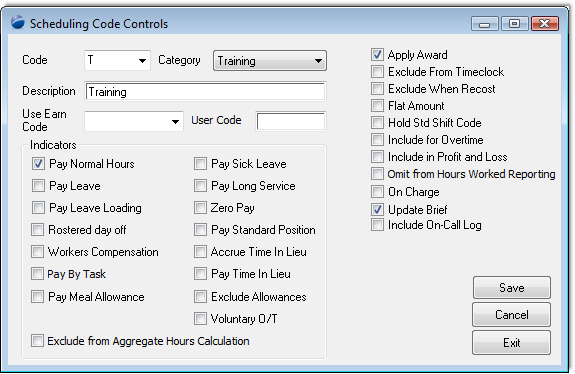Maximize the Scheduling Code Controls window
The height and width of the screenshot is (374, 575).
click(x=514, y=24)
